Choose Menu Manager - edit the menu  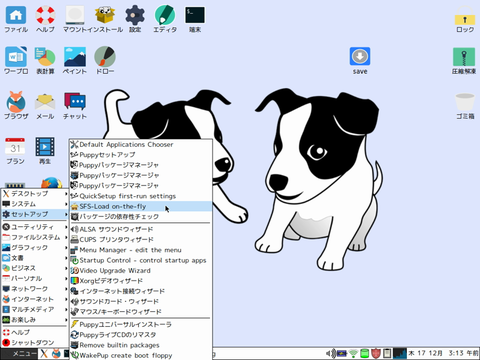tap(141, 250)
